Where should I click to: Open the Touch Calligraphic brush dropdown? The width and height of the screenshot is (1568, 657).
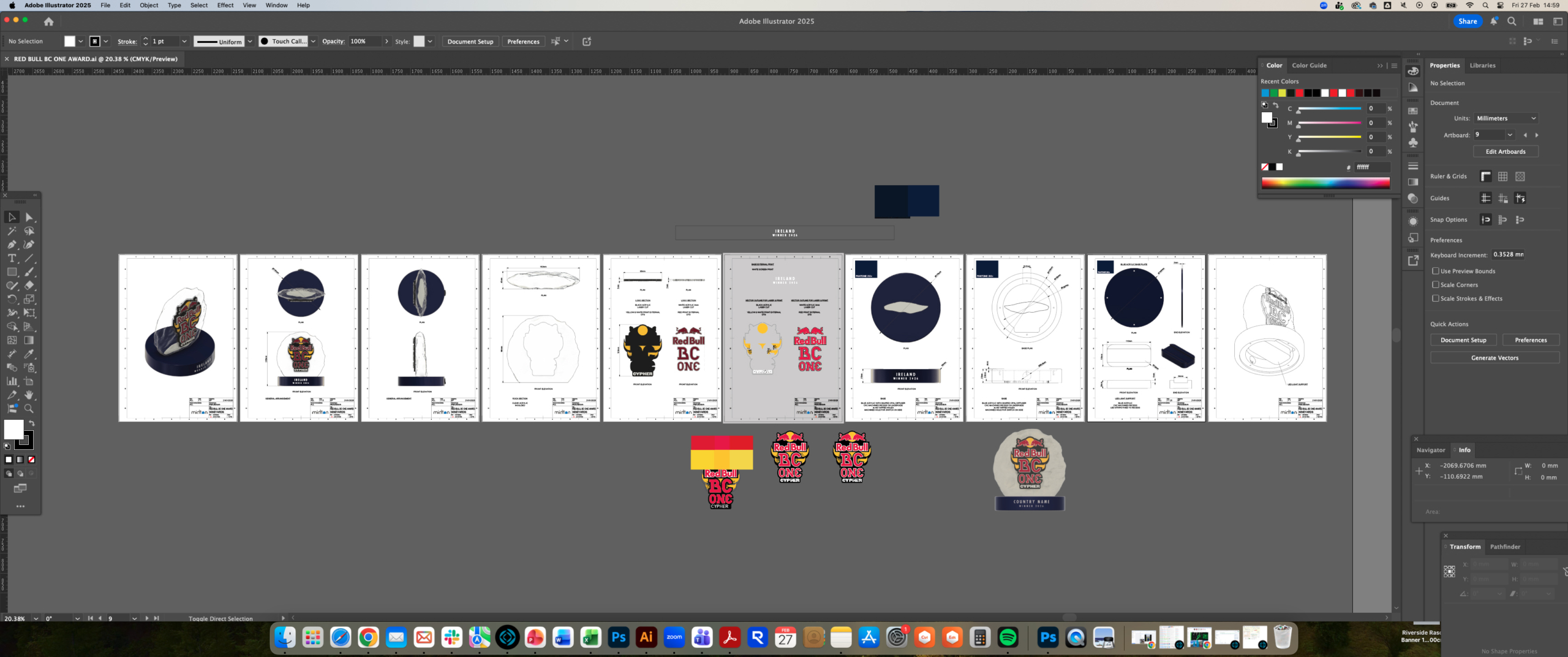point(313,42)
